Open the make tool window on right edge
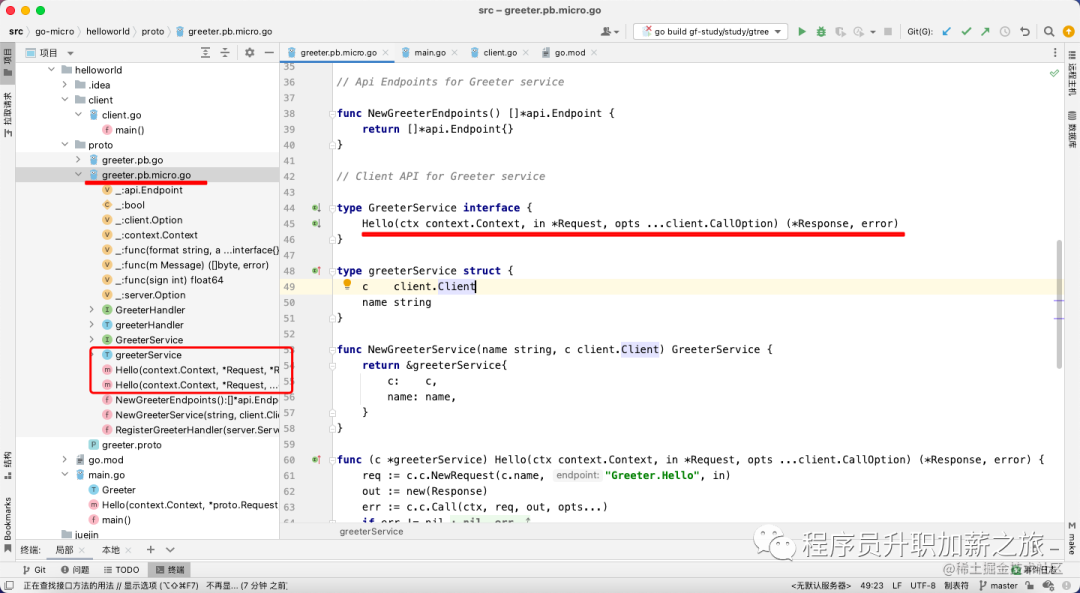This screenshot has width=1080, height=593. pyautogui.click(x=1072, y=539)
